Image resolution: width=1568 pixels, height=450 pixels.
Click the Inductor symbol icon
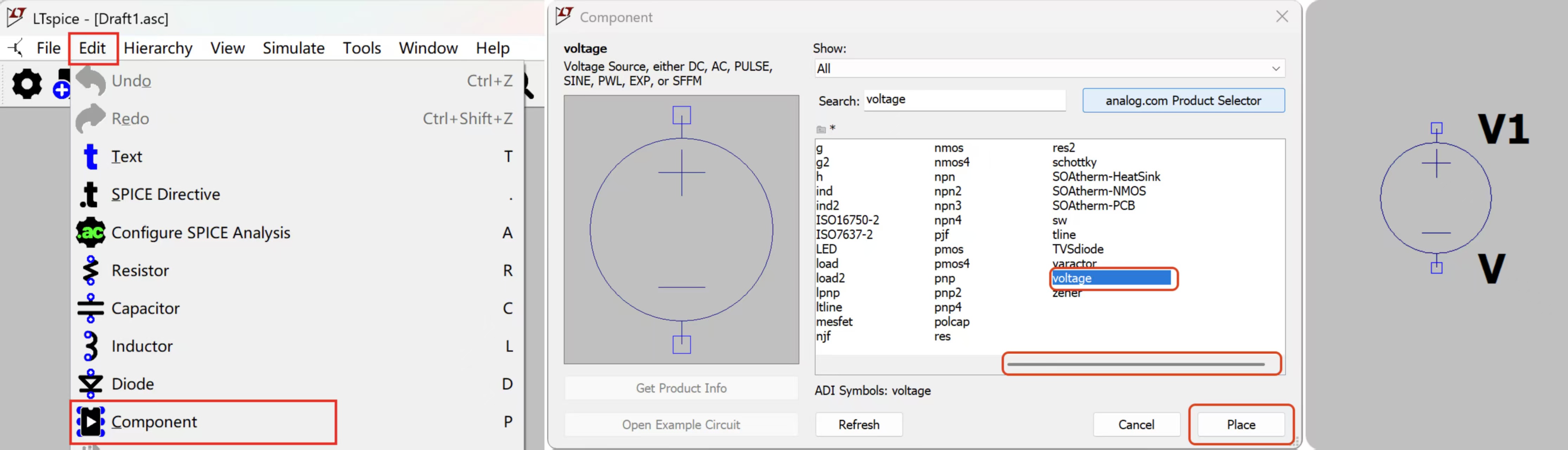(x=91, y=346)
